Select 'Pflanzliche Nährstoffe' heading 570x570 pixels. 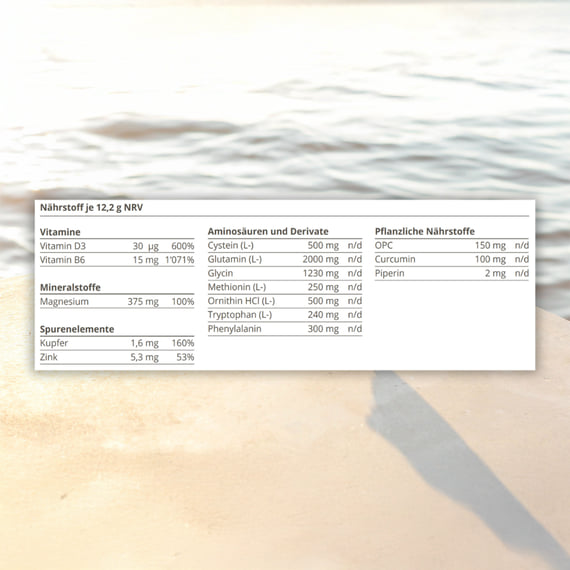425,231
